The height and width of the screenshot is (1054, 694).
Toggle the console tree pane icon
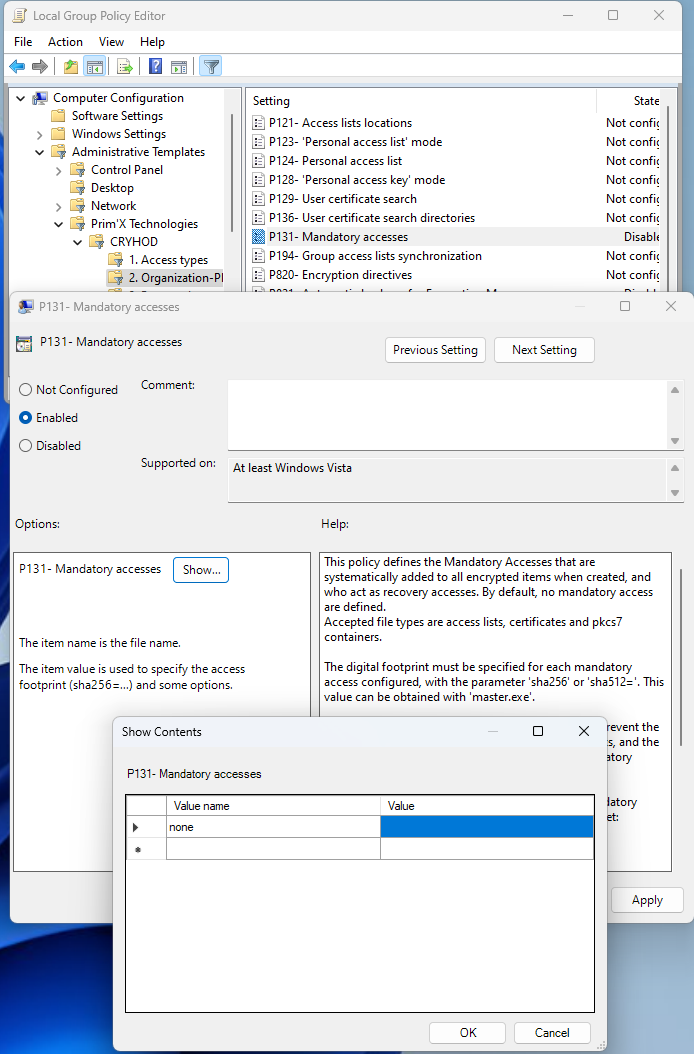94,67
